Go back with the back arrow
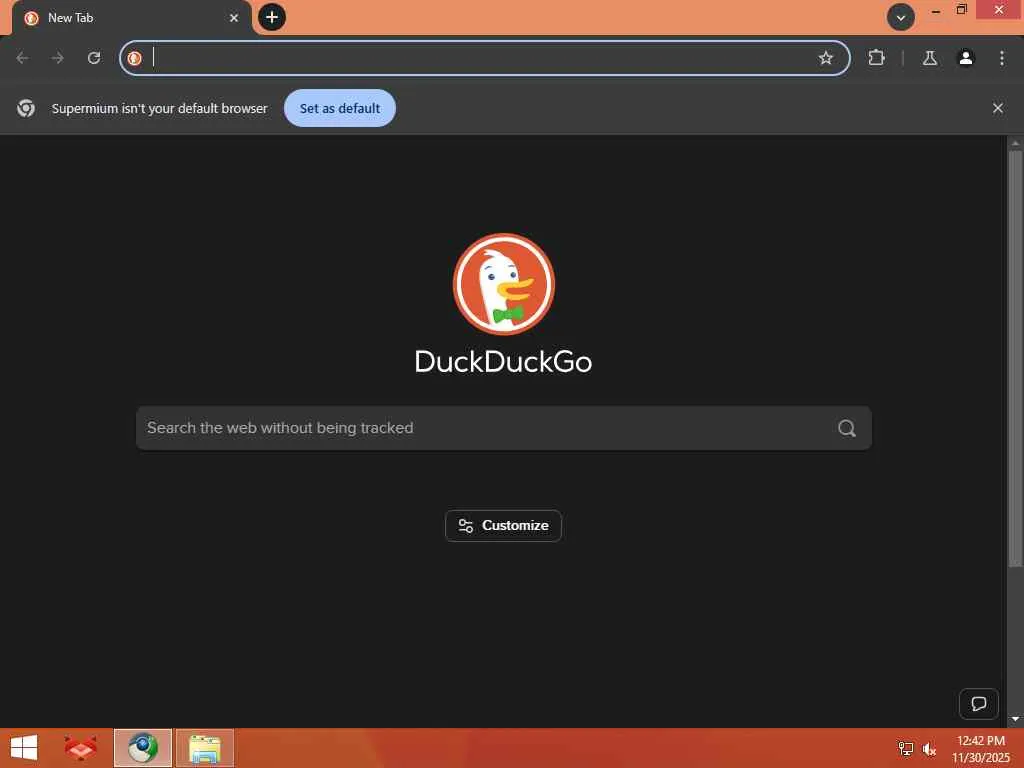This screenshot has width=1024, height=768. 23,58
